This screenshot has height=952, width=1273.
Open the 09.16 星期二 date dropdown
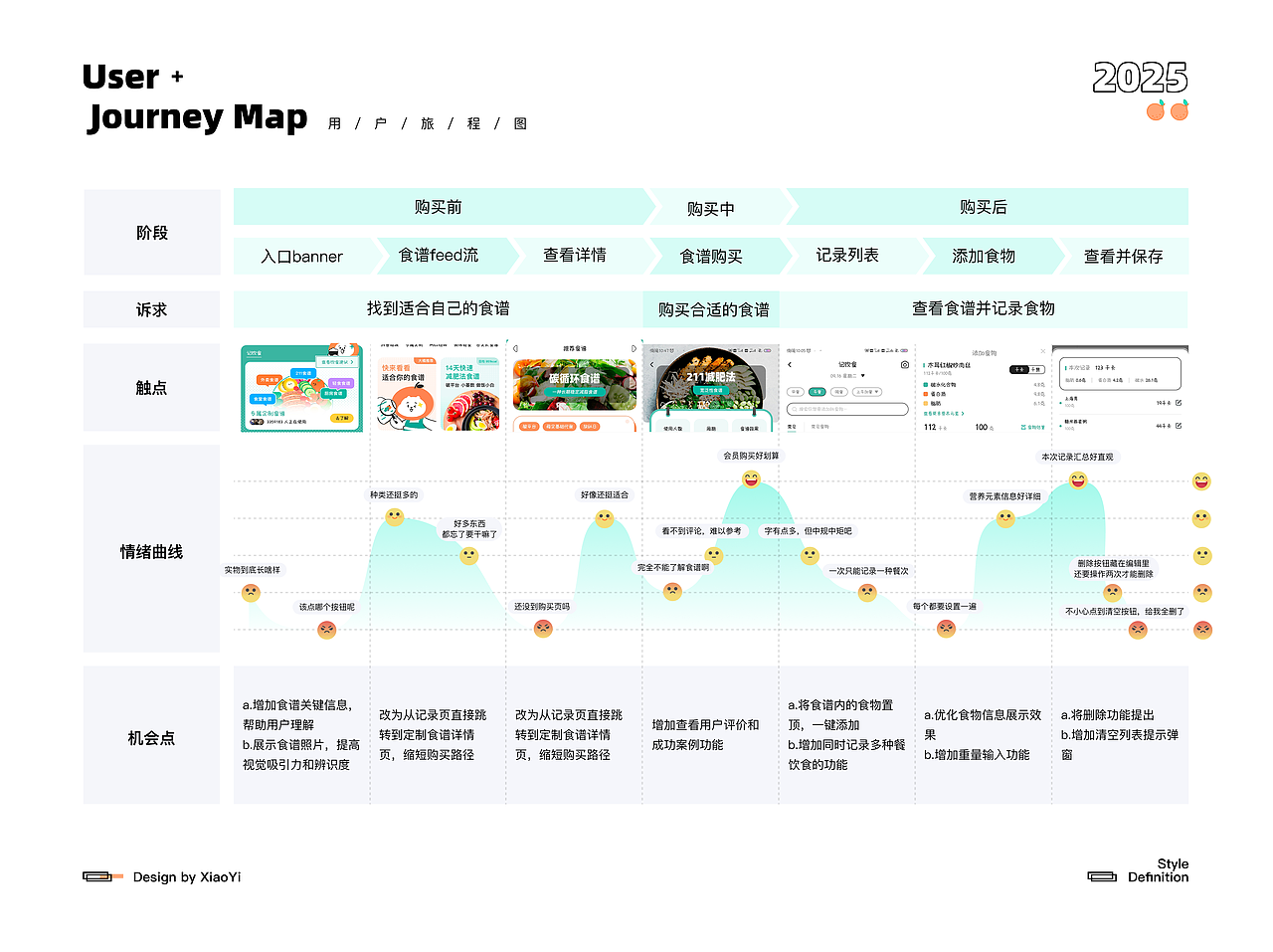(x=847, y=375)
